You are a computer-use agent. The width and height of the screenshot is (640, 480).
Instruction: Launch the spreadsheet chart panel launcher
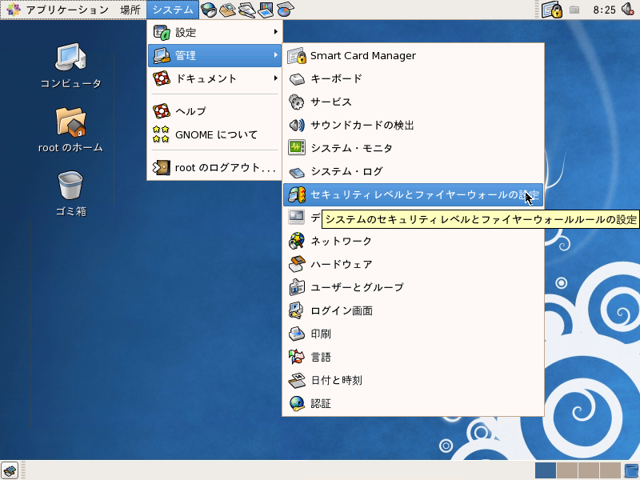(285, 9)
